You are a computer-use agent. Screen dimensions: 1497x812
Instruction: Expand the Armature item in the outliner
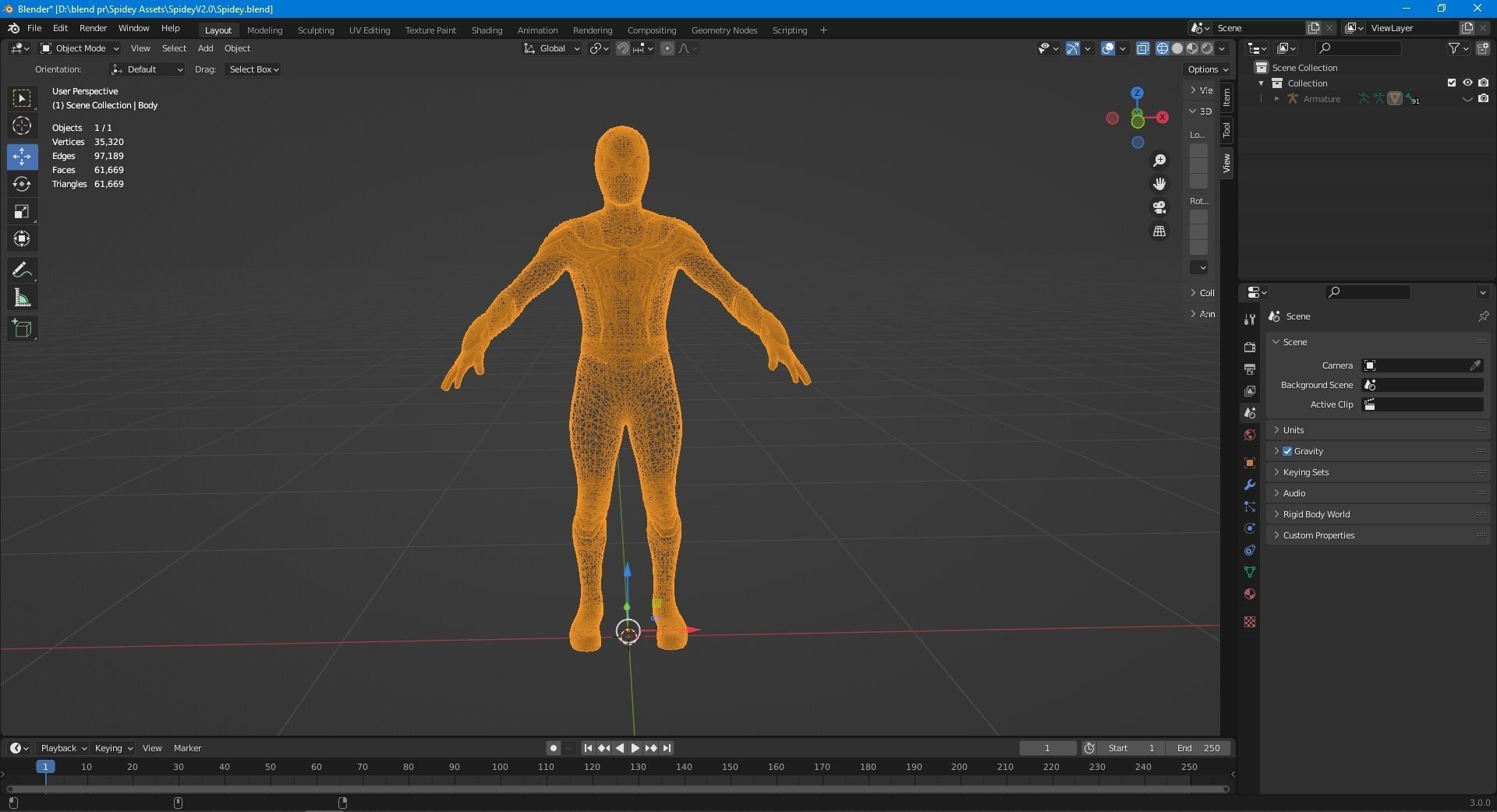[1276, 99]
